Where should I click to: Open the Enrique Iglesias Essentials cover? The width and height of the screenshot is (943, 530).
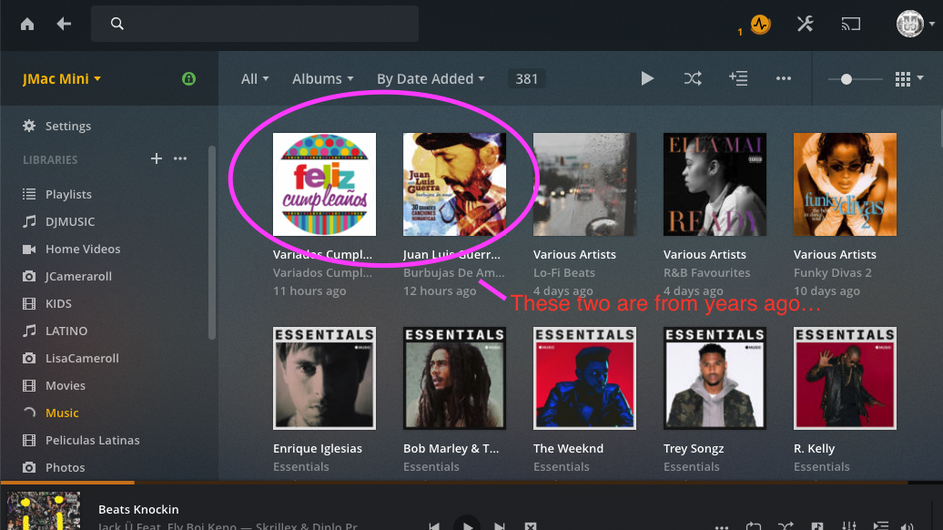pos(325,378)
